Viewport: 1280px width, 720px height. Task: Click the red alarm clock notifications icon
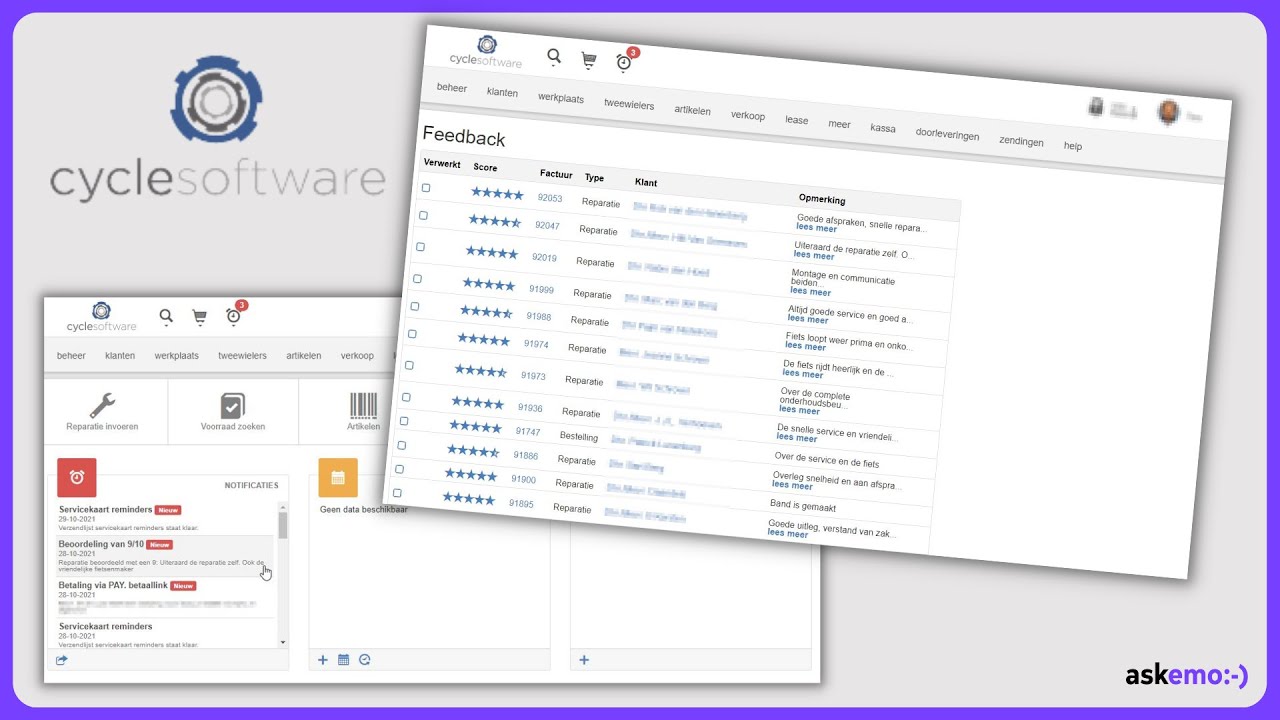pos(77,477)
